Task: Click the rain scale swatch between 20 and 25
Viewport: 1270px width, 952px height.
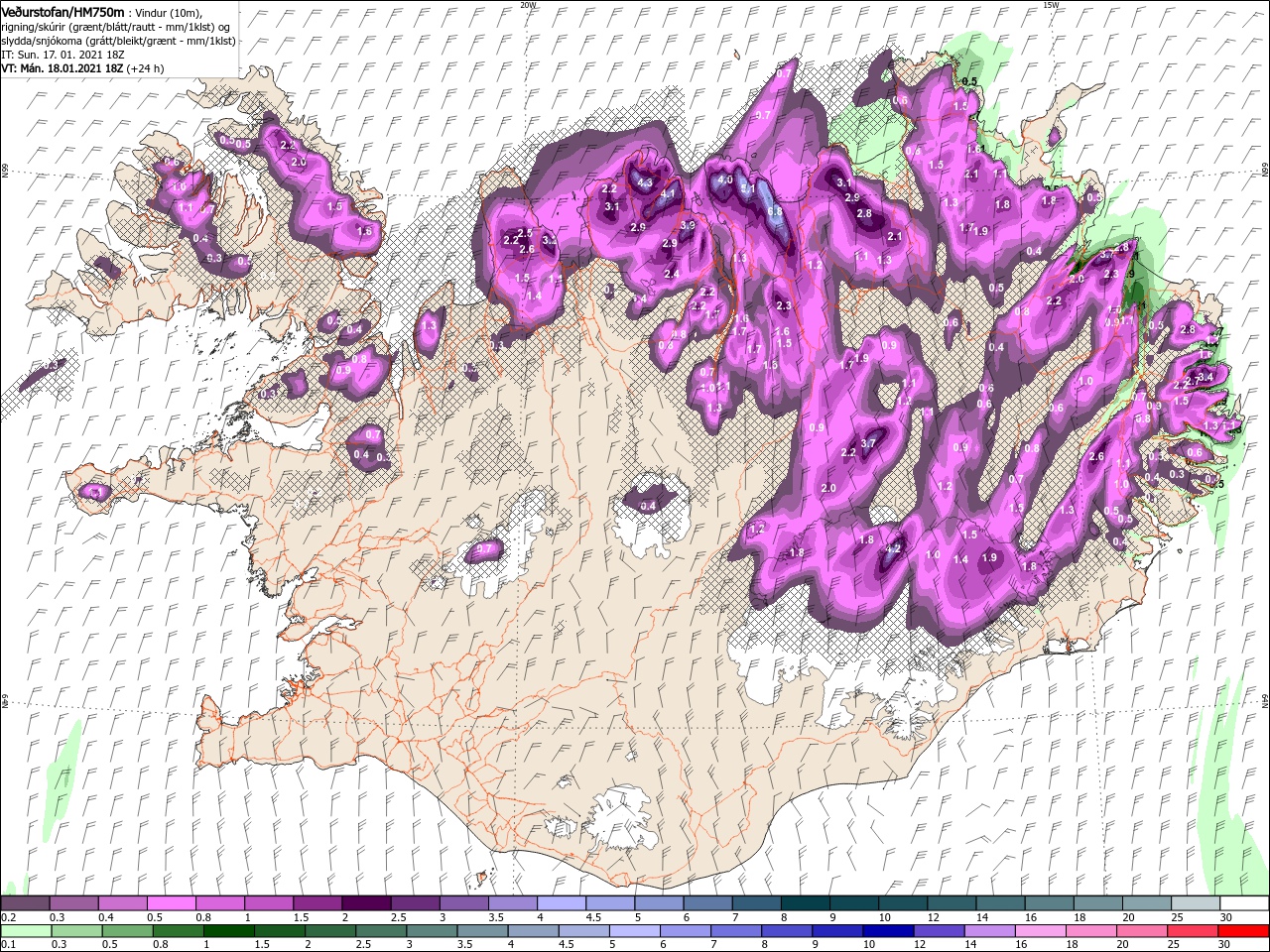Action: [1141, 931]
